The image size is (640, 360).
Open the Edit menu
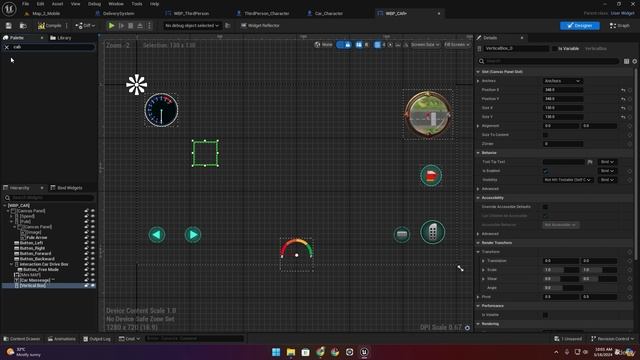click(40, 4)
